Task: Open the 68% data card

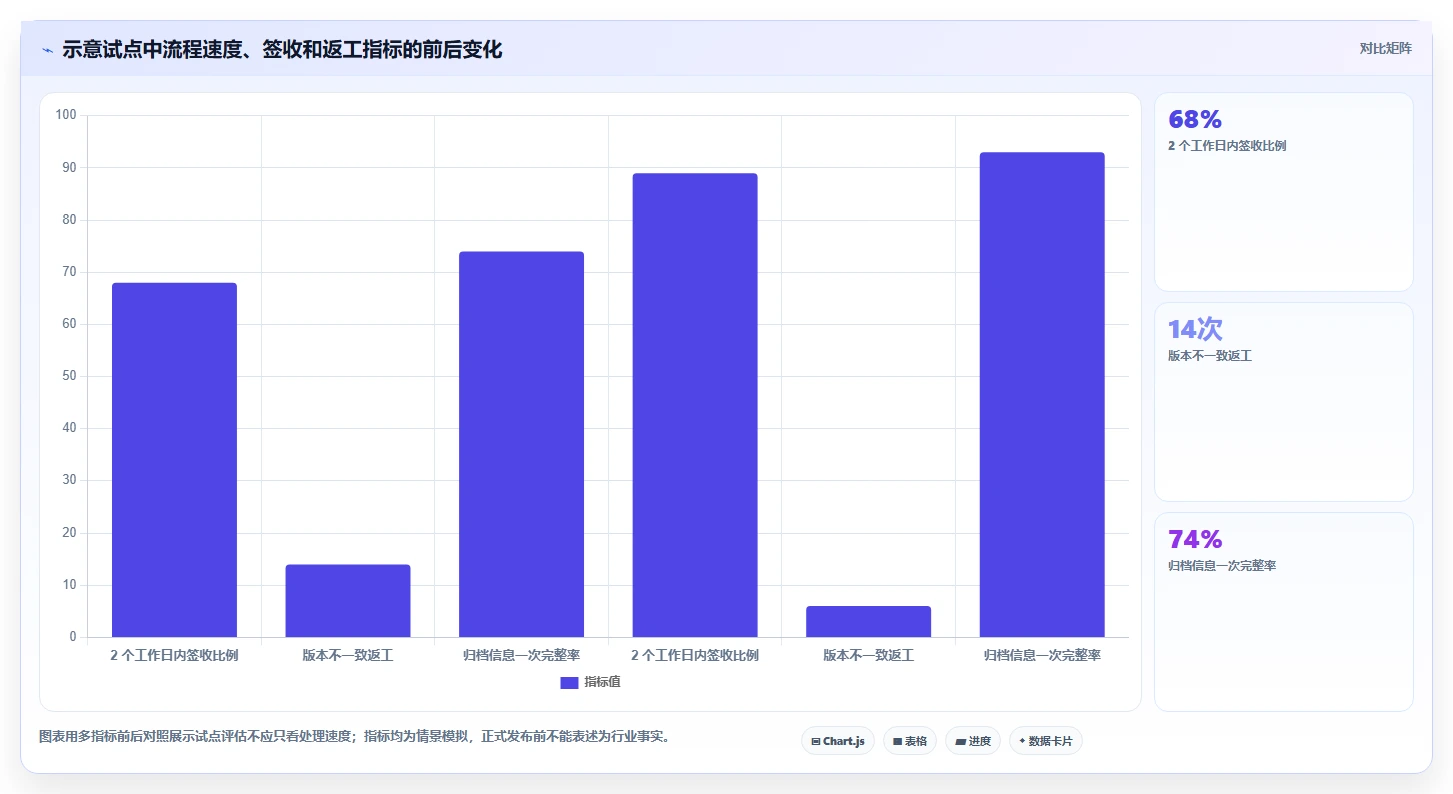Action: (x=1284, y=192)
